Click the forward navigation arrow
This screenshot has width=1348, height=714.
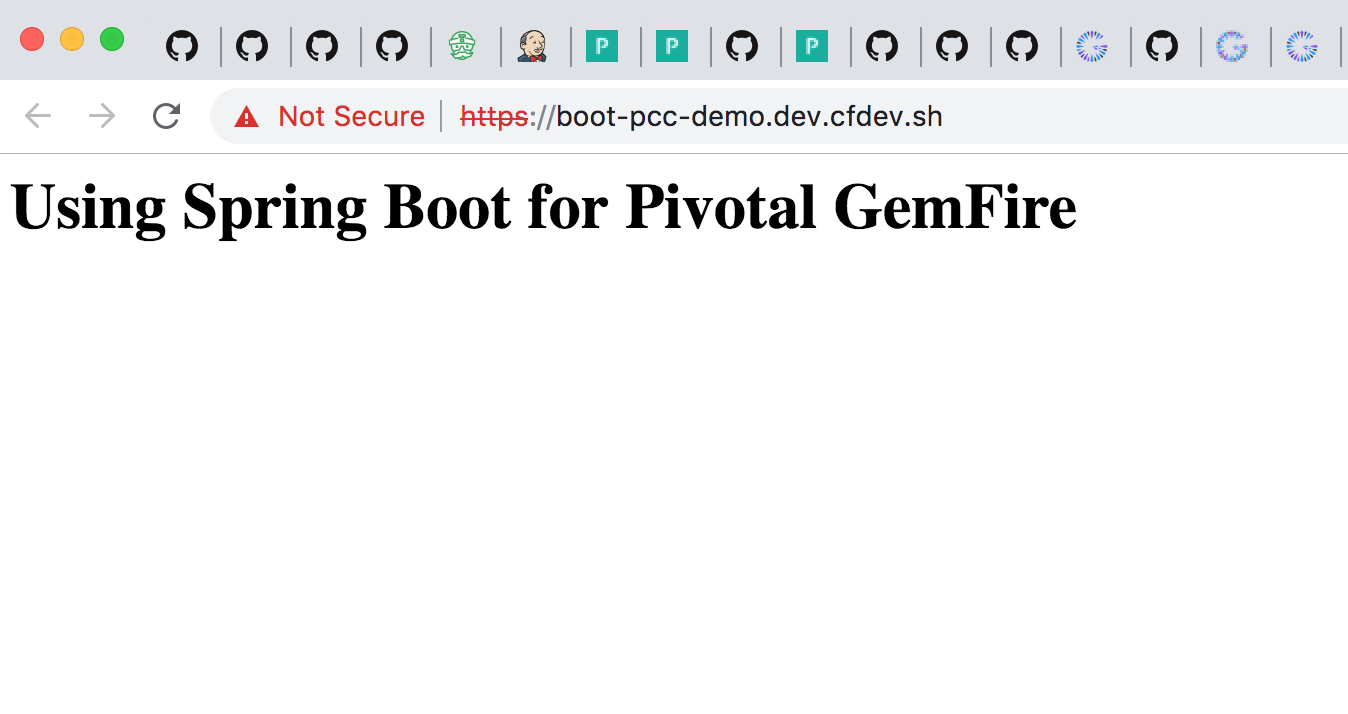[x=102, y=116]
